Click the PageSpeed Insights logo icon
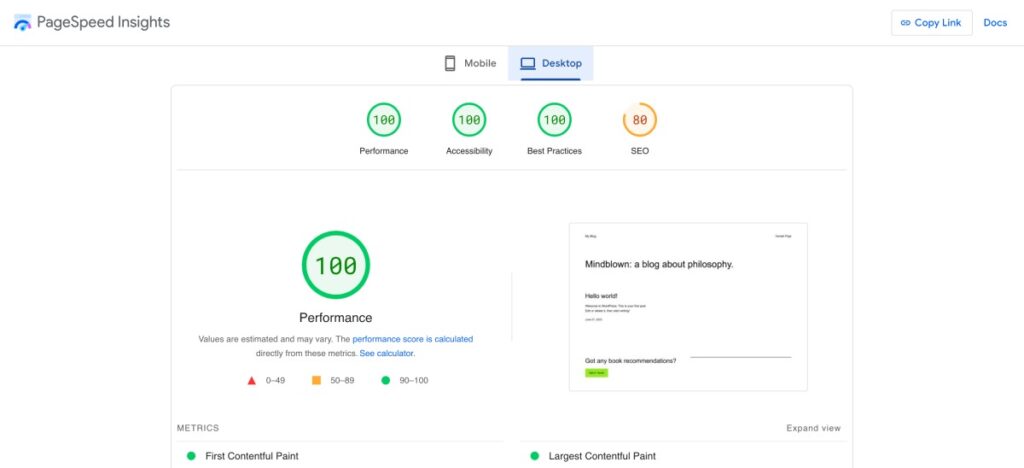 click(x=23, y=22)
